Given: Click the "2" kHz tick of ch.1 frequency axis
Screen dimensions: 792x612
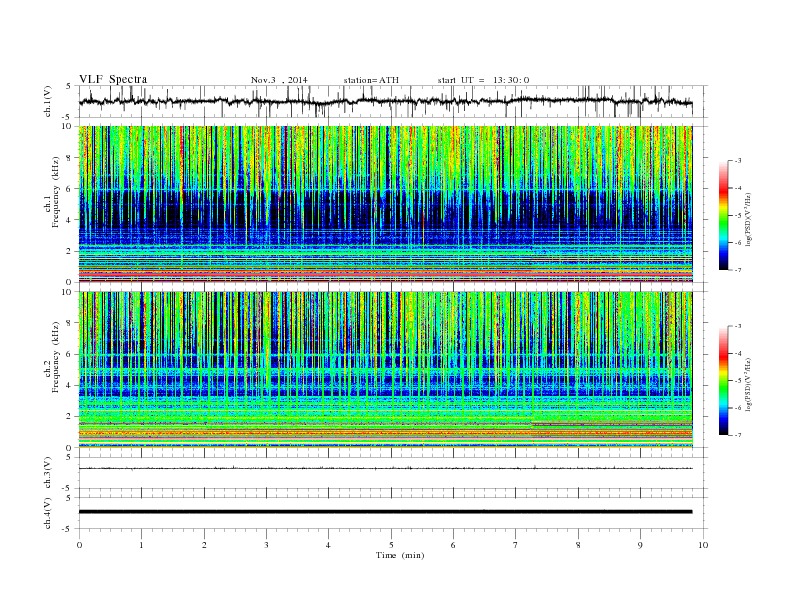Looking at the screenshot, I should (x=69, y=251).
